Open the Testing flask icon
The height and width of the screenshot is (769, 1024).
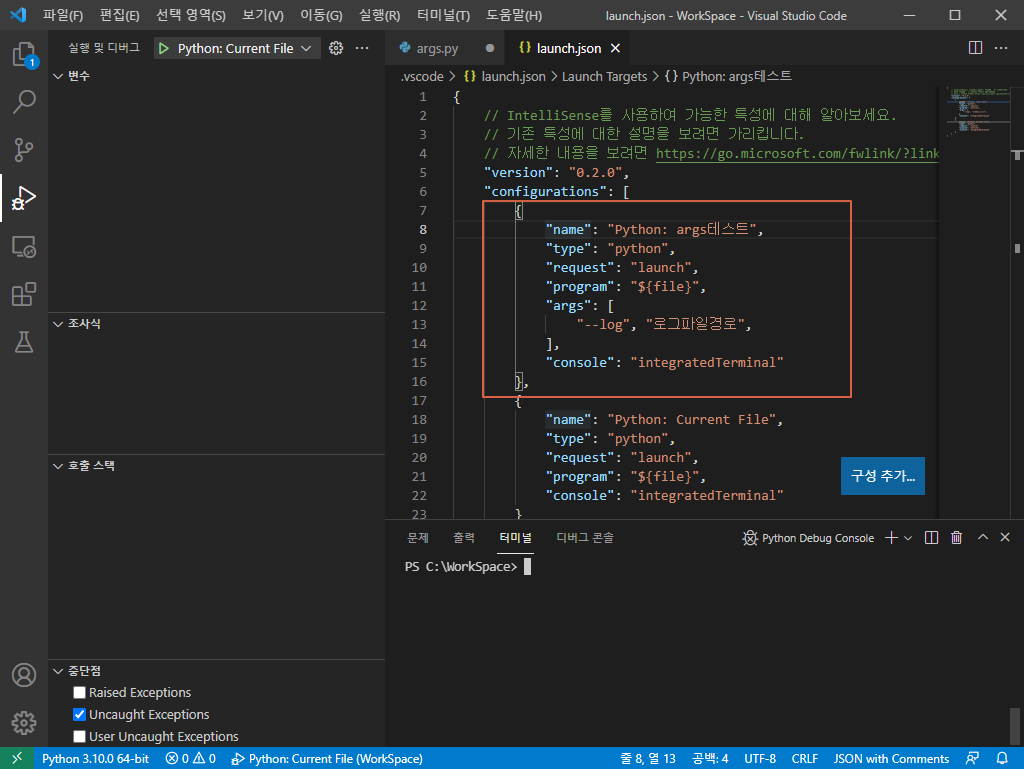[x=24, y=342]
